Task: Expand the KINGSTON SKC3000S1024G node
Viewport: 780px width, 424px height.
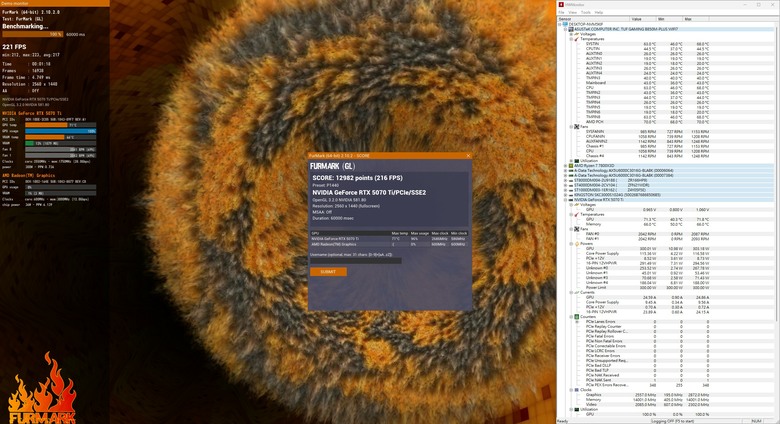Action: click(x=566, y=195)
